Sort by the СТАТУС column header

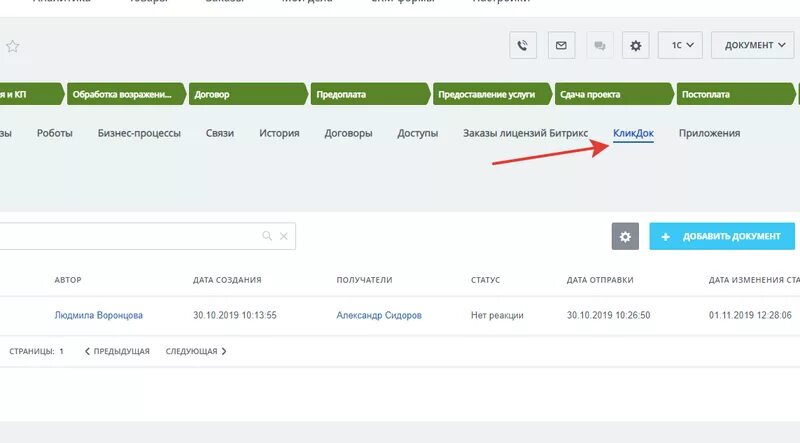pos(485,280)
